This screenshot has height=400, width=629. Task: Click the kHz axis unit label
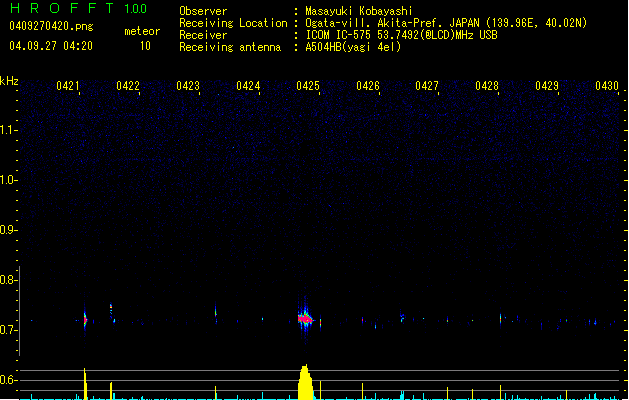(x=9, y=80)
